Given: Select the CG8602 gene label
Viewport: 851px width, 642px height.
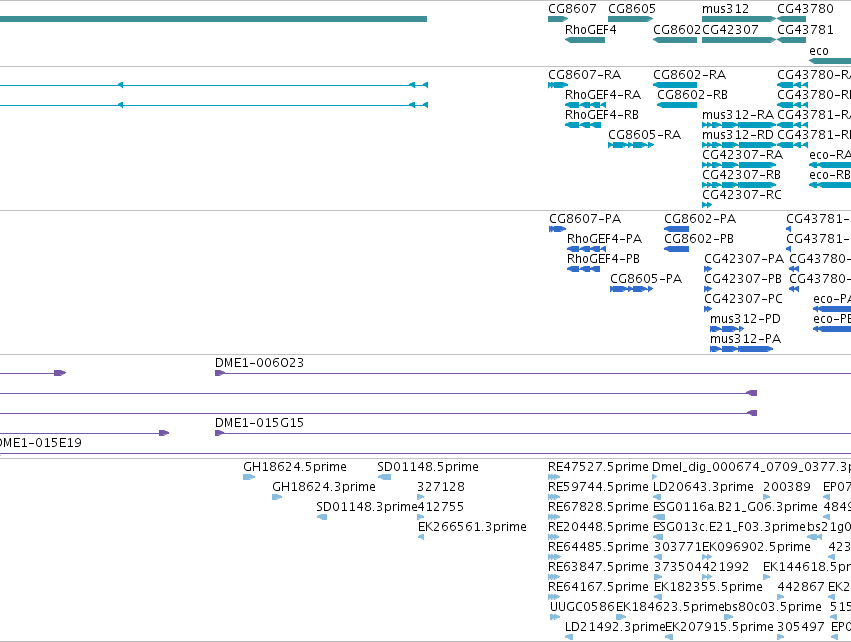Looking at the screenshot, I should coord(677,30).
